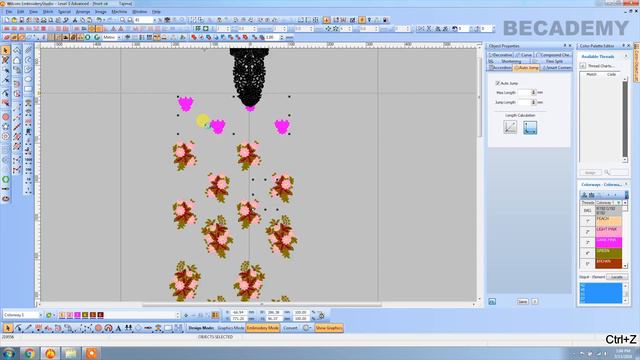
Task: Click the Convert button
Action: pos(290,328)
